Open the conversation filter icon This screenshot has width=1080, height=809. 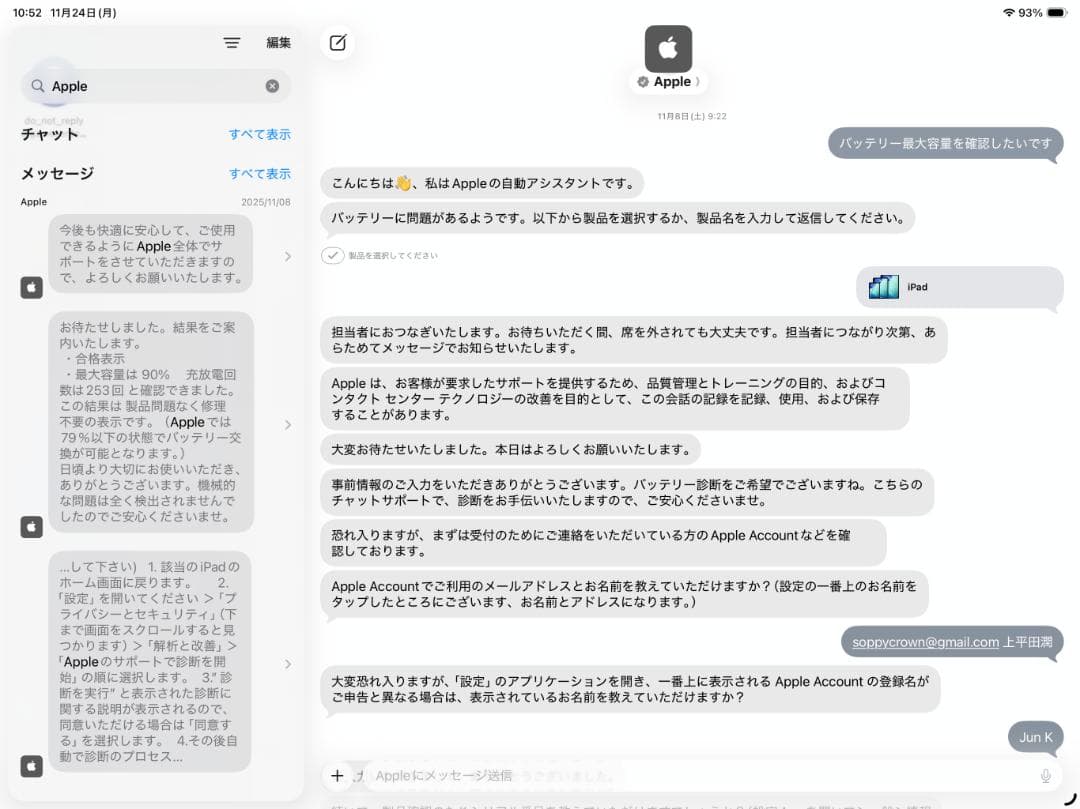[232, 42]
